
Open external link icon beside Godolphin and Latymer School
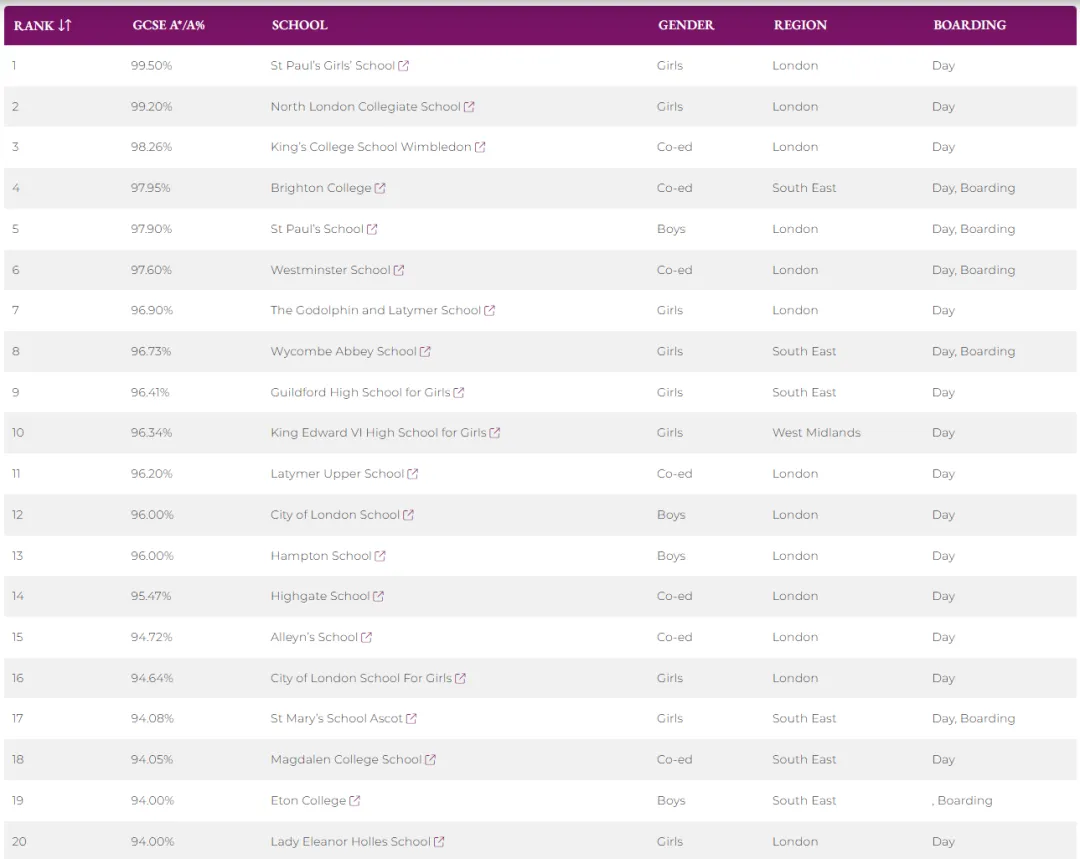(x=490, y=310)
